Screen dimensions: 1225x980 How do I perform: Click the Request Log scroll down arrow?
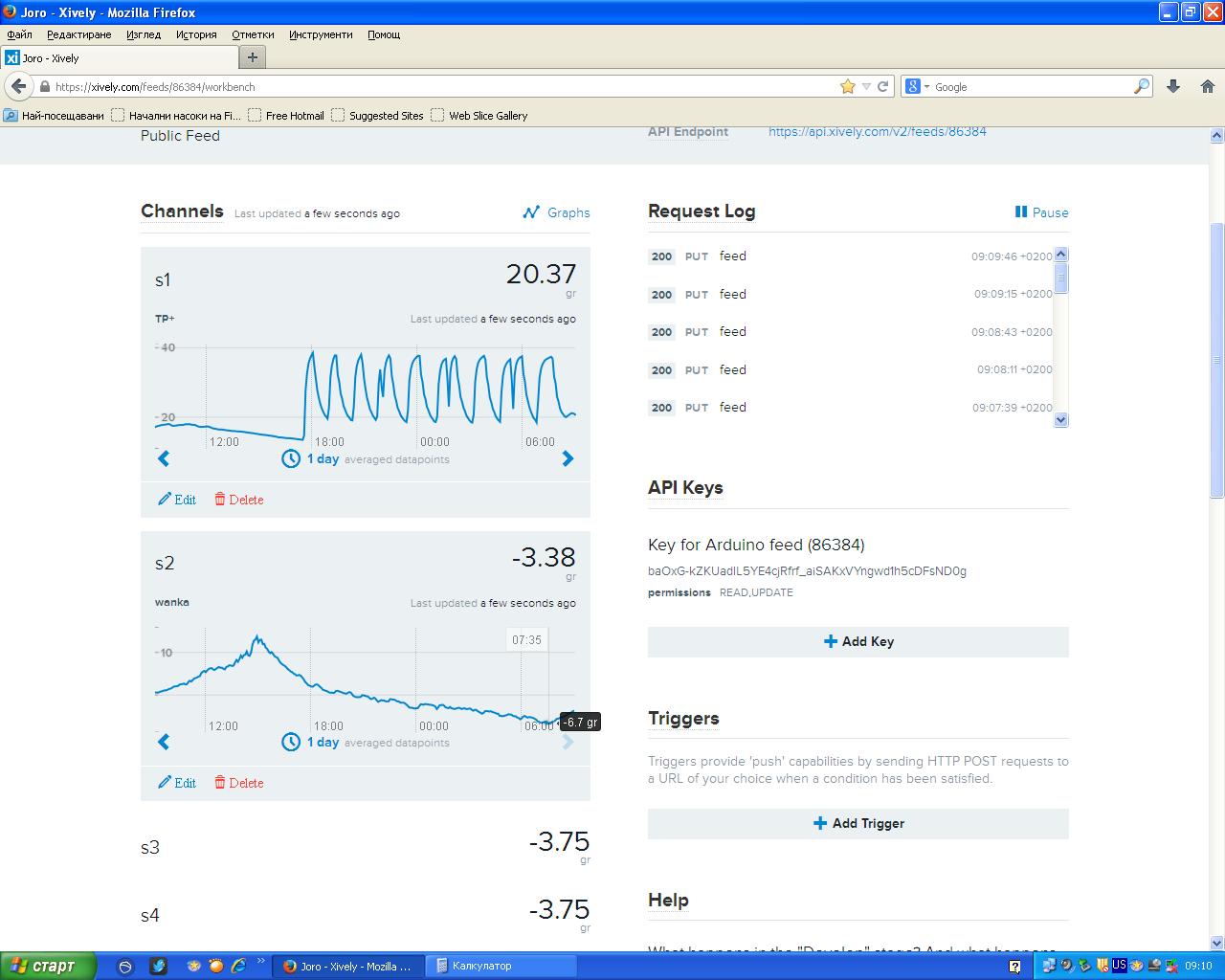coord(1060,419)
